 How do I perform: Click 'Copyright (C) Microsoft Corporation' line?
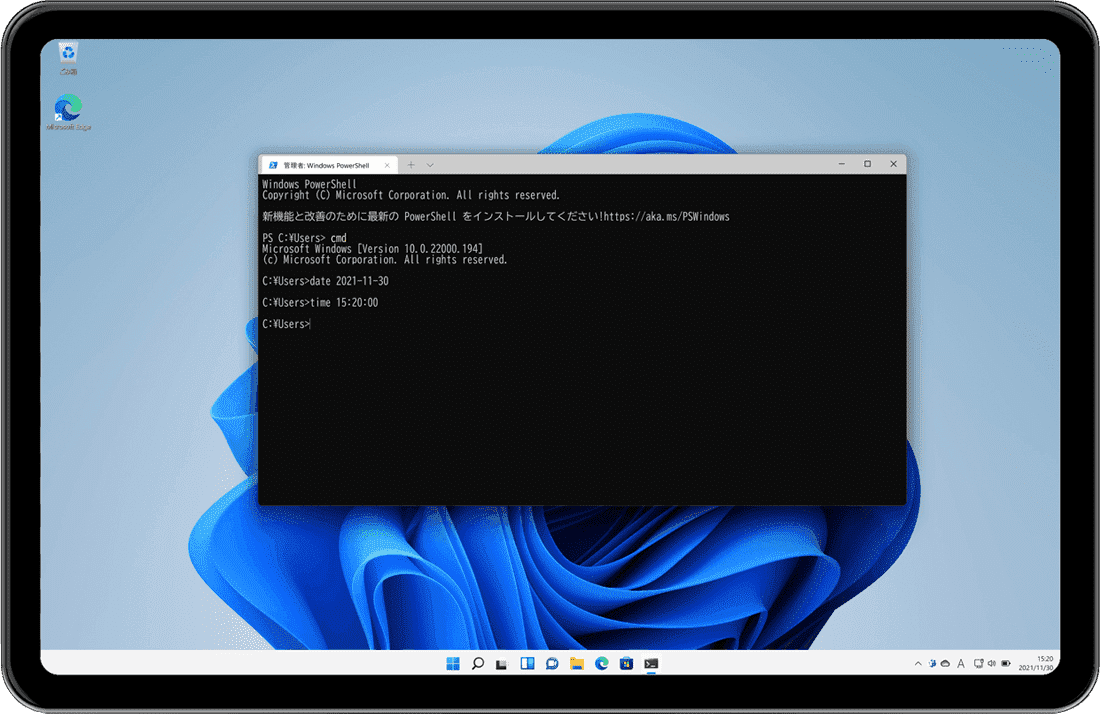pyautogui.click(x=411, y=196)
